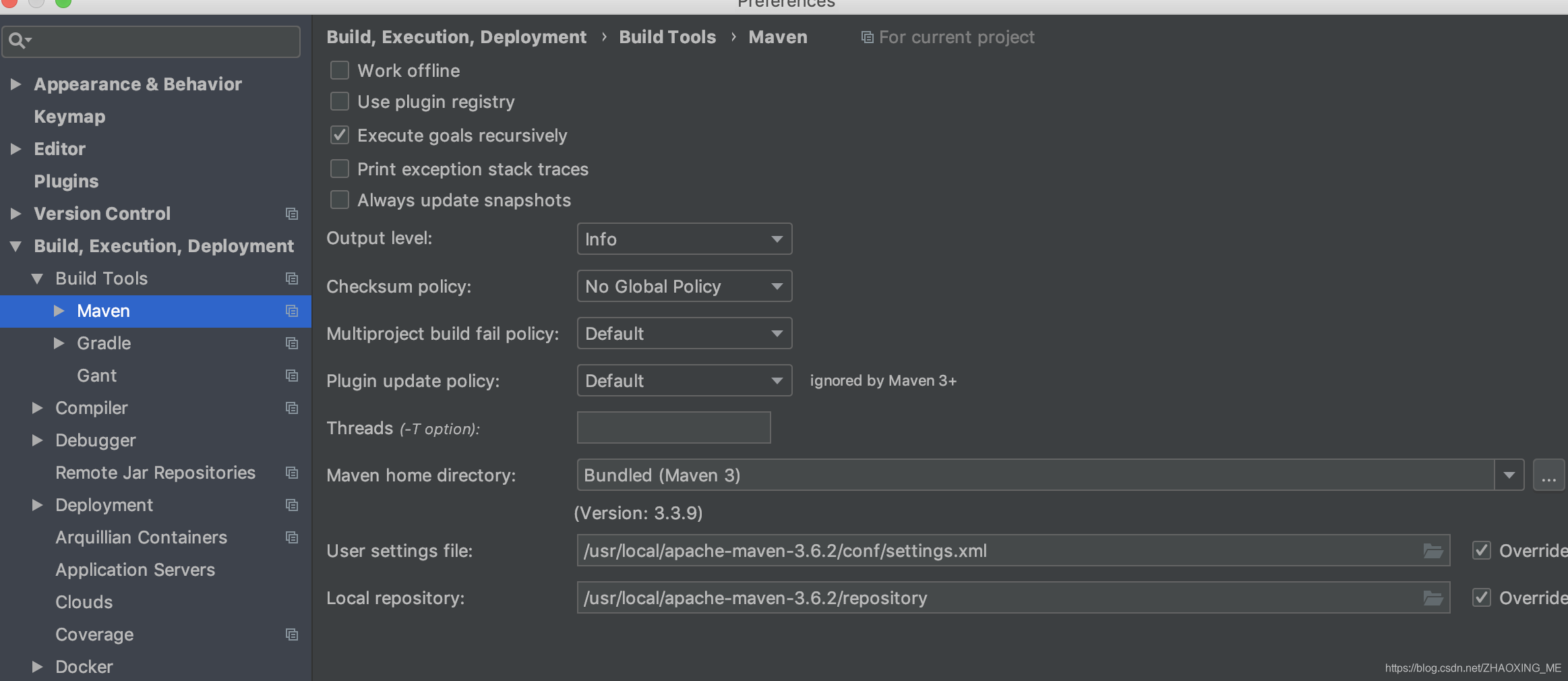The image size is (1568, 681).
Task: Enable Always update snapshots
Action: click(340, 200)
